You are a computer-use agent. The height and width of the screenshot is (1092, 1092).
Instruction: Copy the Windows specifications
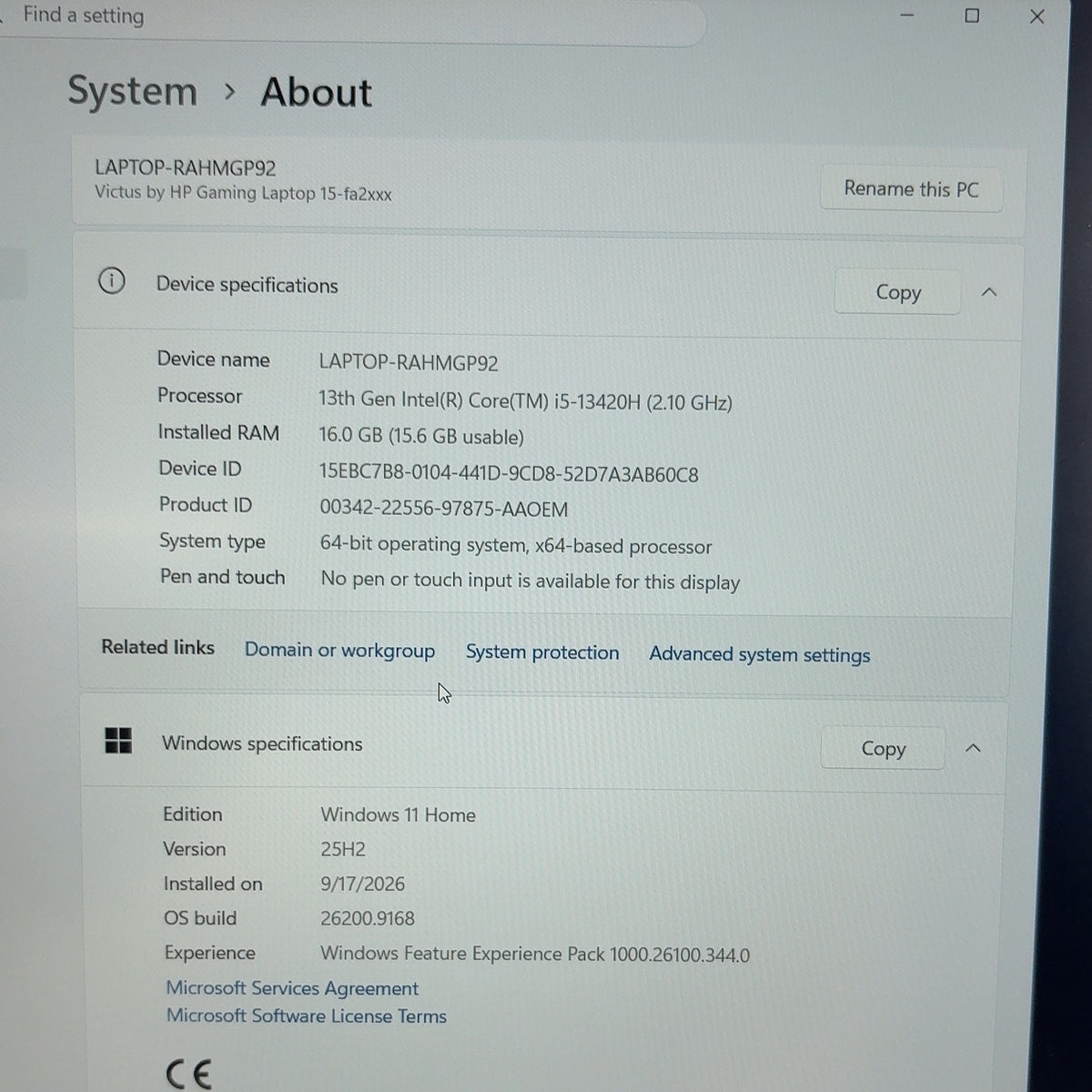pos(883,748)
